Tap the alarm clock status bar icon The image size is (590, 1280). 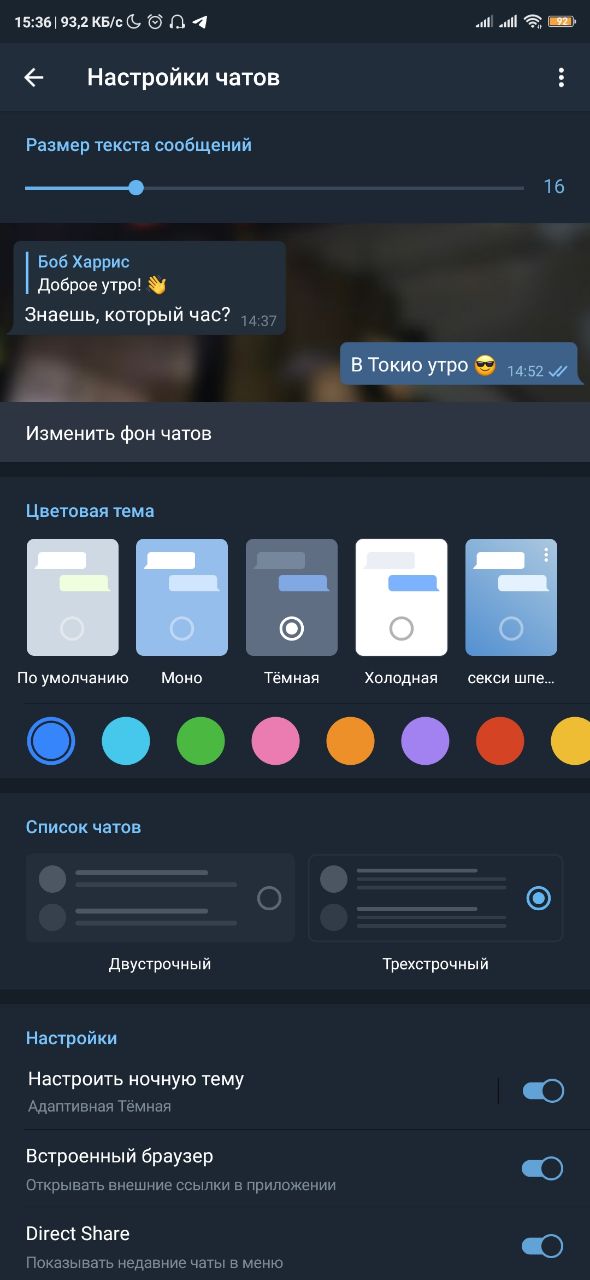pyautogui.click(x=155, y=21)
